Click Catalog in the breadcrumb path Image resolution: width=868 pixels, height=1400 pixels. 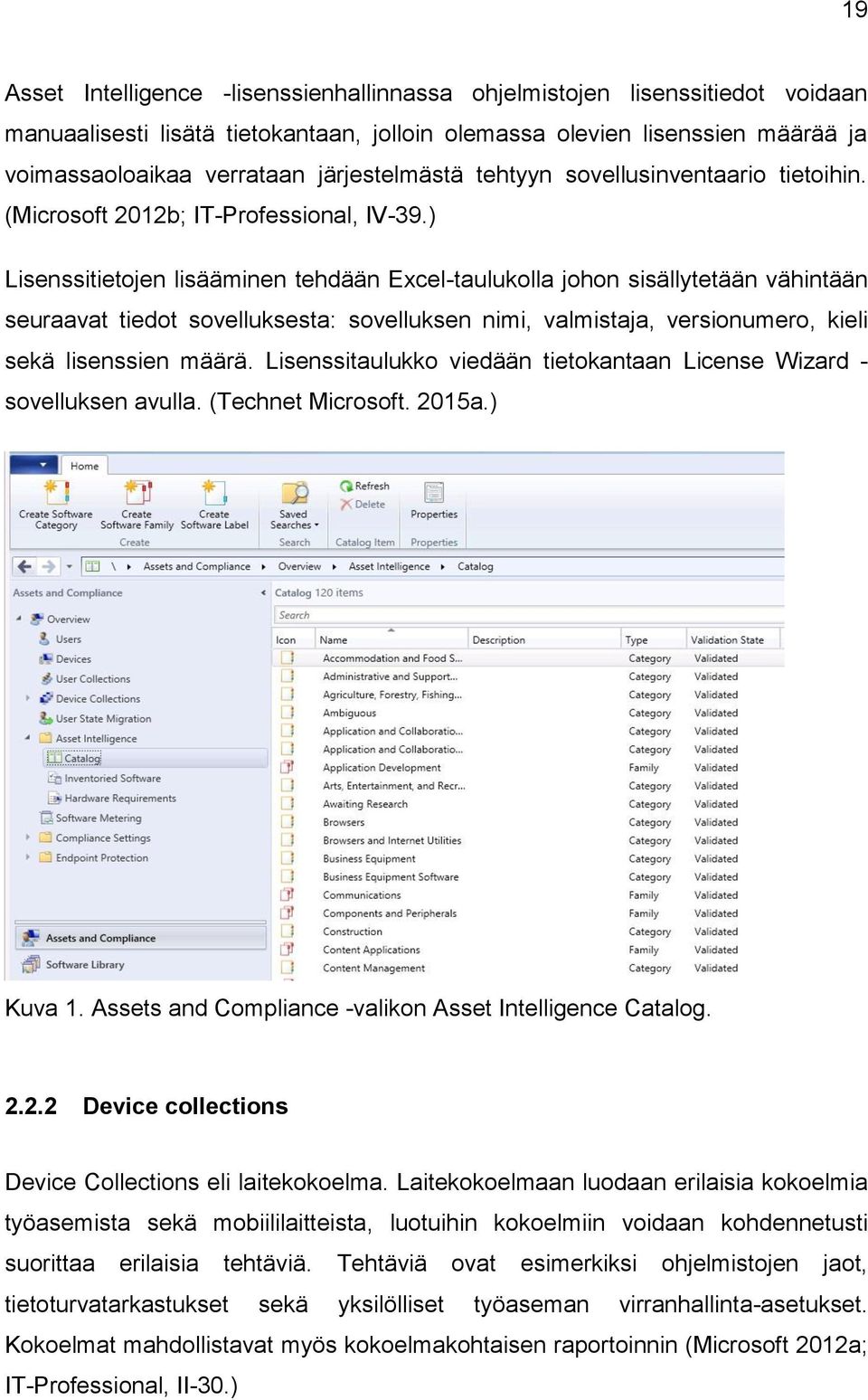pos(475,566)
